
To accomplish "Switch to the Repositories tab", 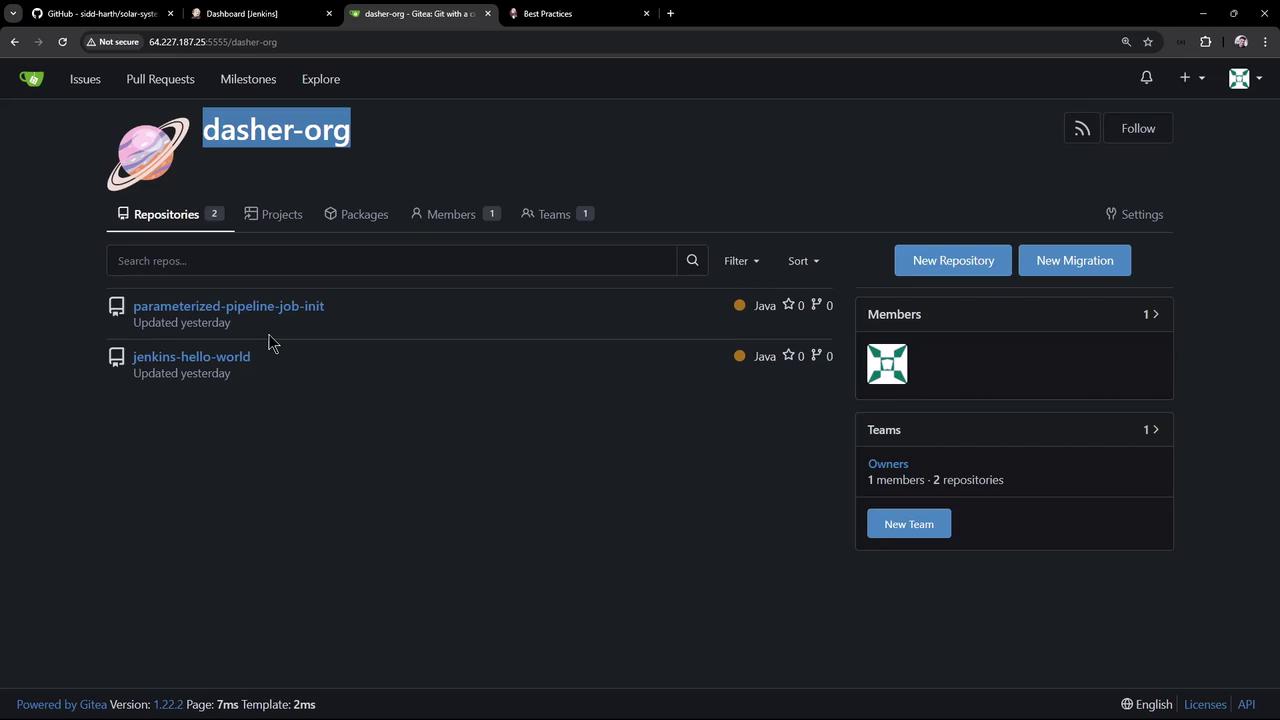I will 170,214.
